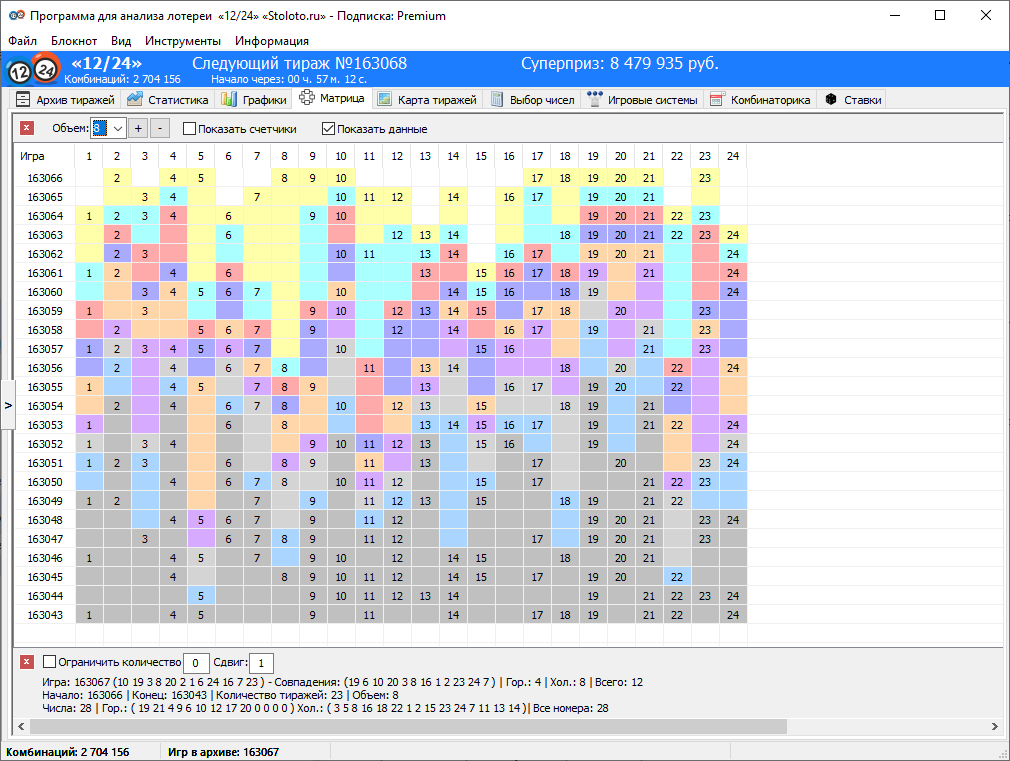Open the Объем dropdown list
The height and width of the screenshot is (761, 1010).
pos(117,128)
